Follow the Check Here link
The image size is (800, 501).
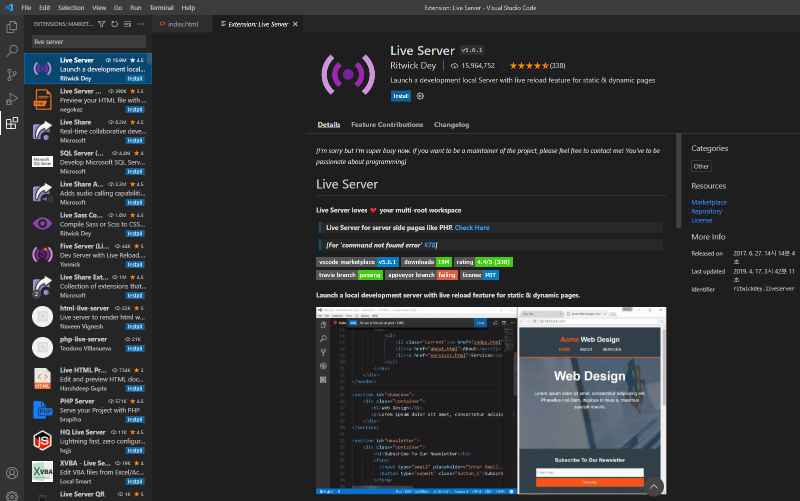click(472, 228)
